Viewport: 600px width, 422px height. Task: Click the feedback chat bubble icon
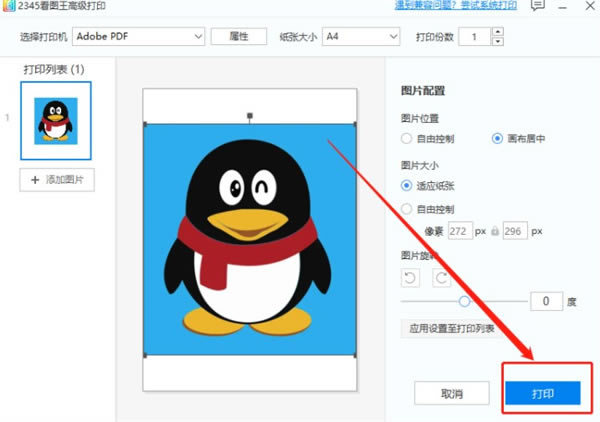pos(538,5)
